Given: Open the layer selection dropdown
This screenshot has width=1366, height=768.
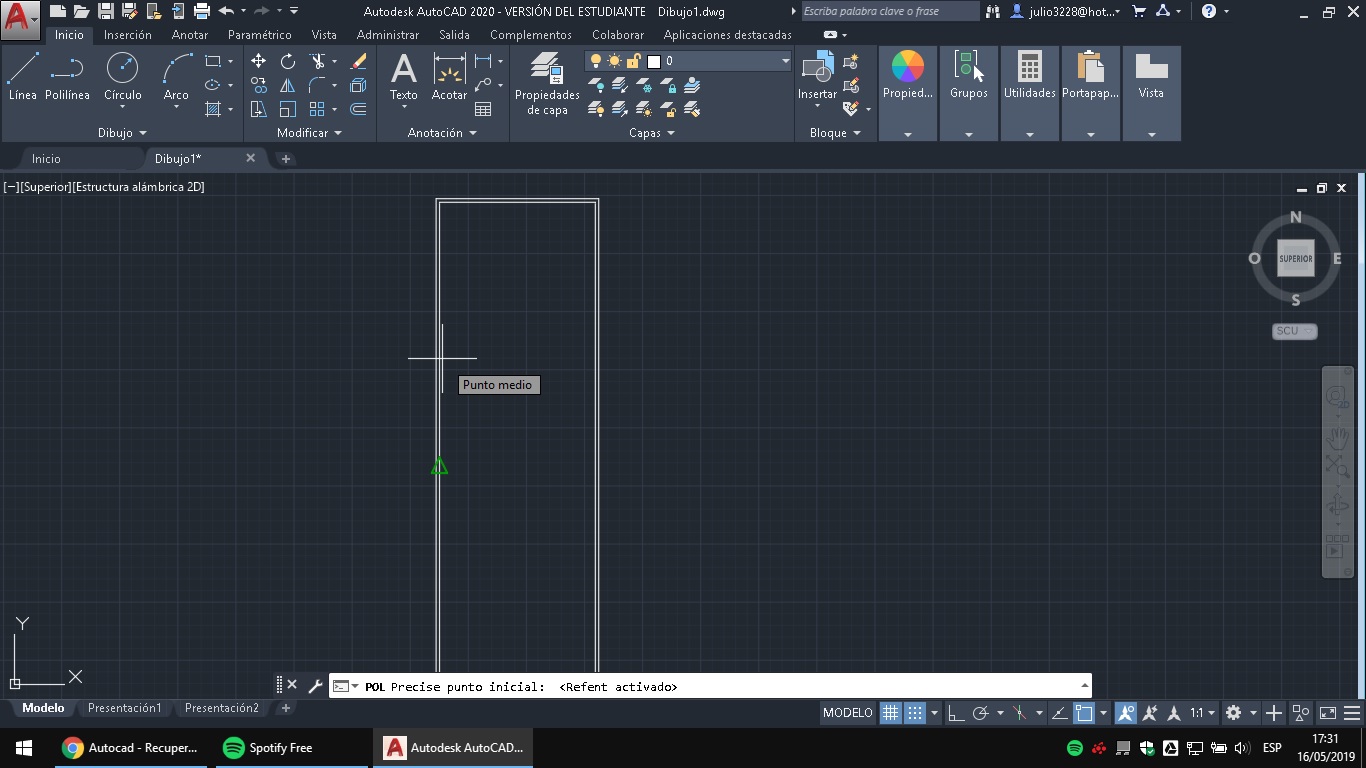Looking at the screenshot, I should point(785,61).
